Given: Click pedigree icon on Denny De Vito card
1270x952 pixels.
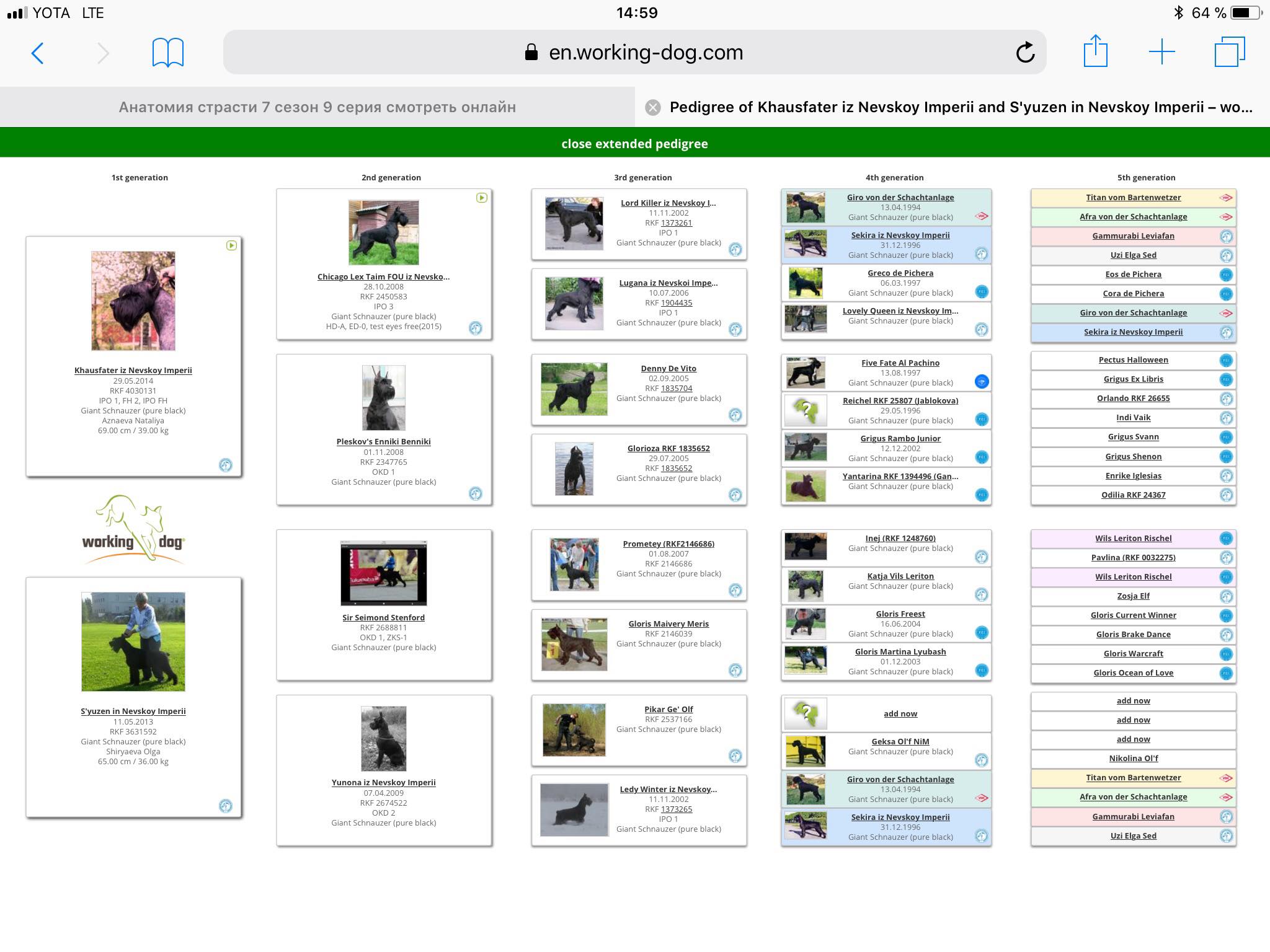Looking at the screenshot, I should click(735, 415).
